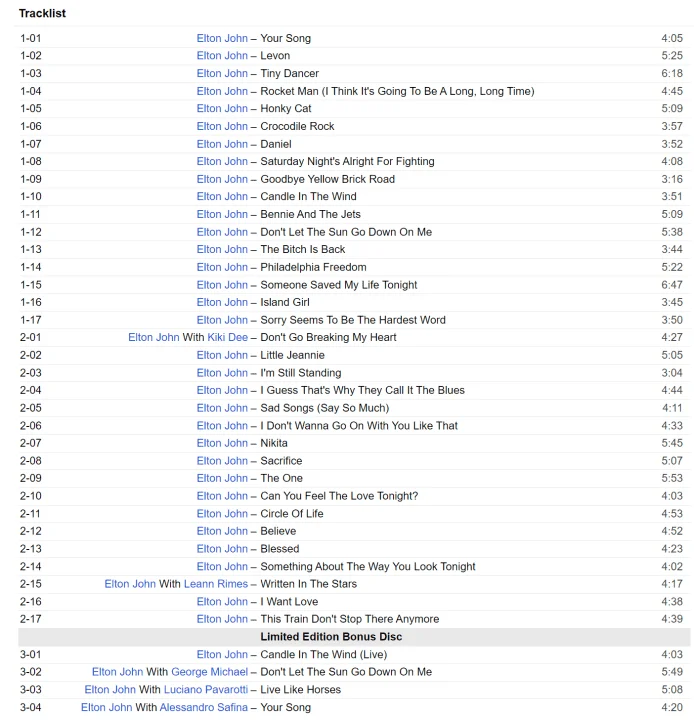Select duration 4:38 for I Want Love
The height and width of the screenshot is (720, 694).
coord(672,602)
